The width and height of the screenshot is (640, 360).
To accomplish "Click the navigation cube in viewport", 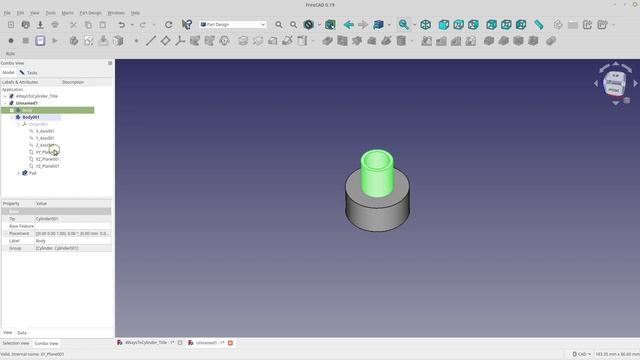I will [x=615, y=83].
